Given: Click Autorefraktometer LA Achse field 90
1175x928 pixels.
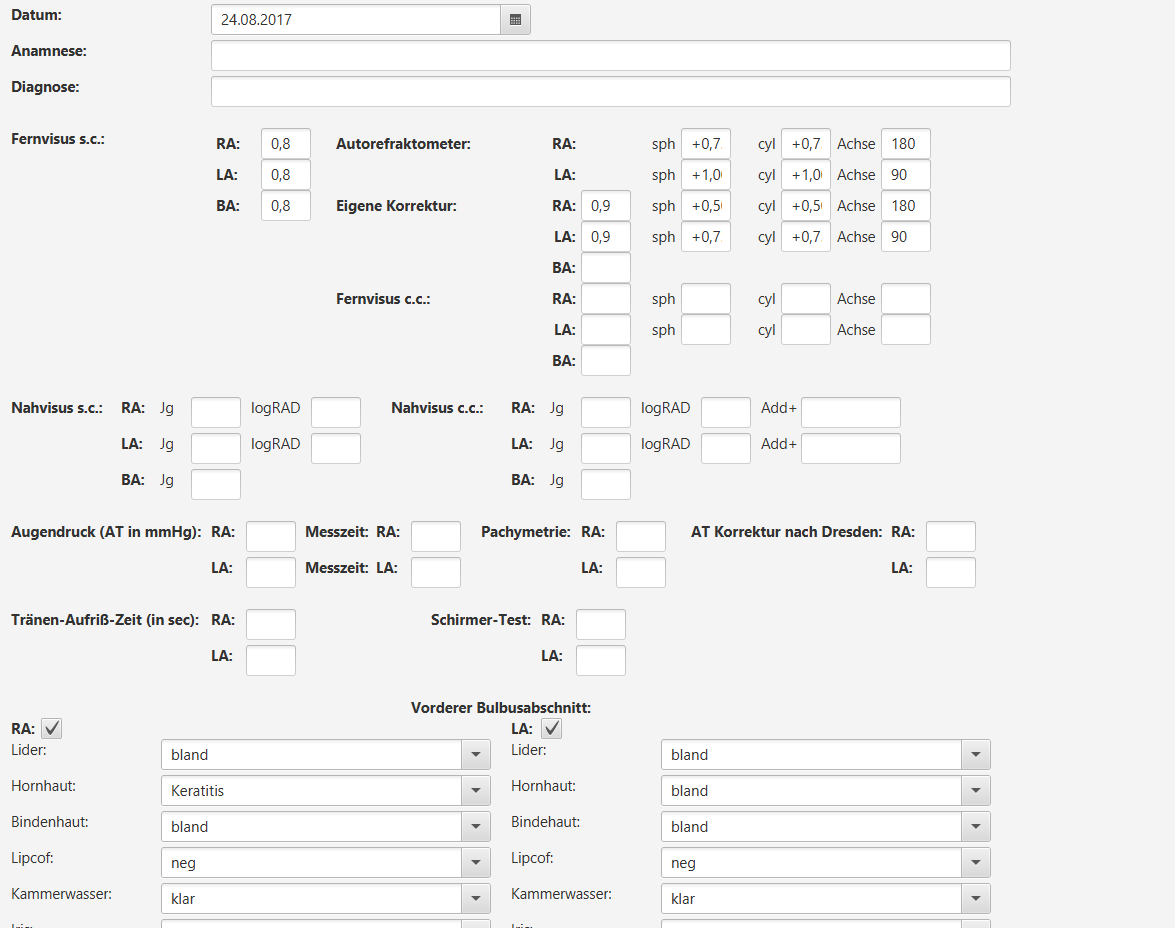Looking at the screenshot, I should point(906,175).
